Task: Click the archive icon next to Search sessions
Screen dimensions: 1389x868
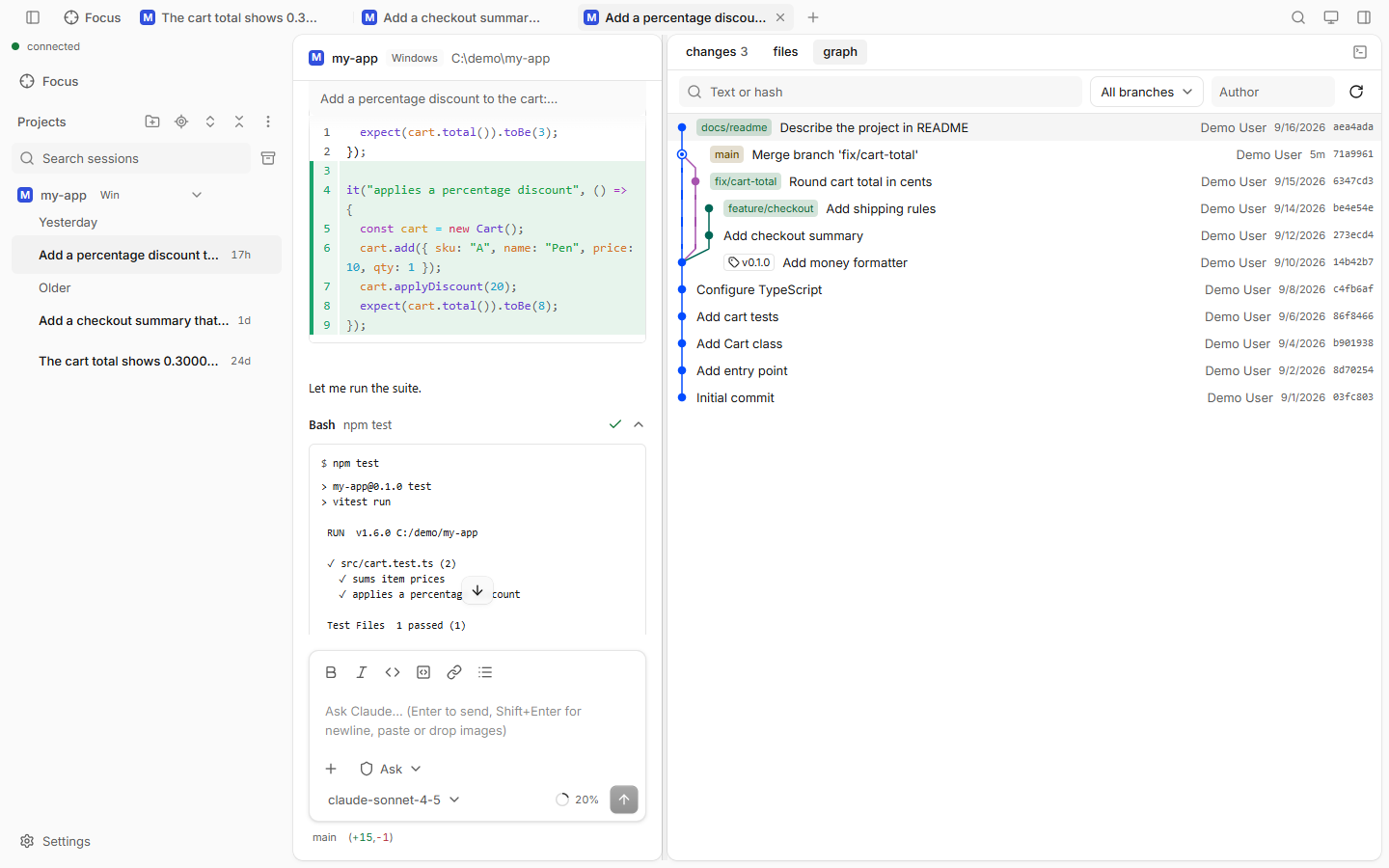Action: coord(268,158)
